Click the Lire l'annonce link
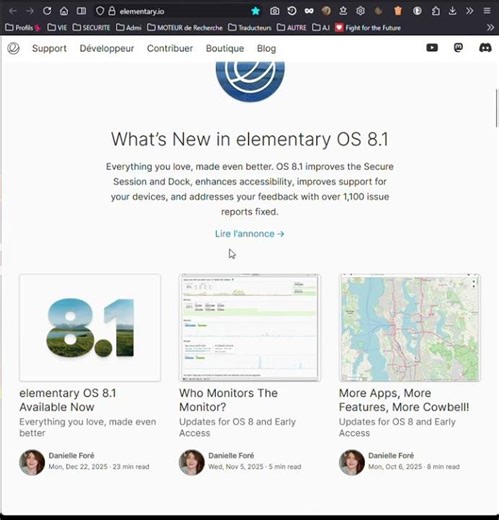499x520 pixels. coord(250,234)
